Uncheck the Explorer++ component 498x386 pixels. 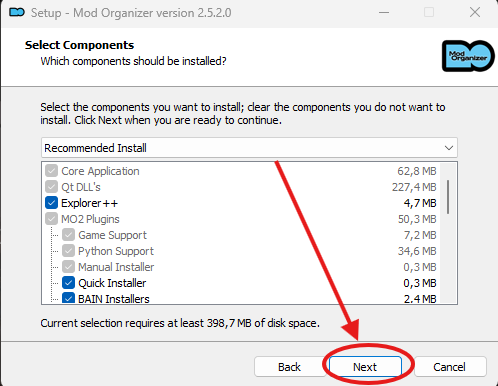click(x=51, y=203)
